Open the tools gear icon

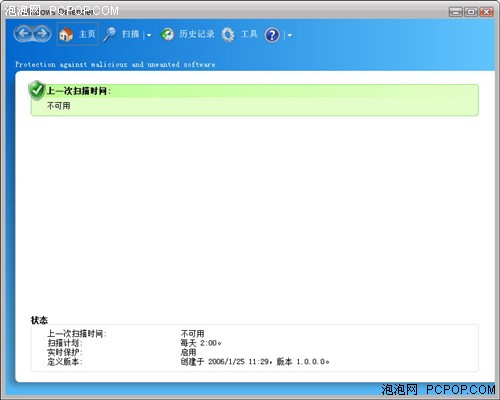(228, 34)
